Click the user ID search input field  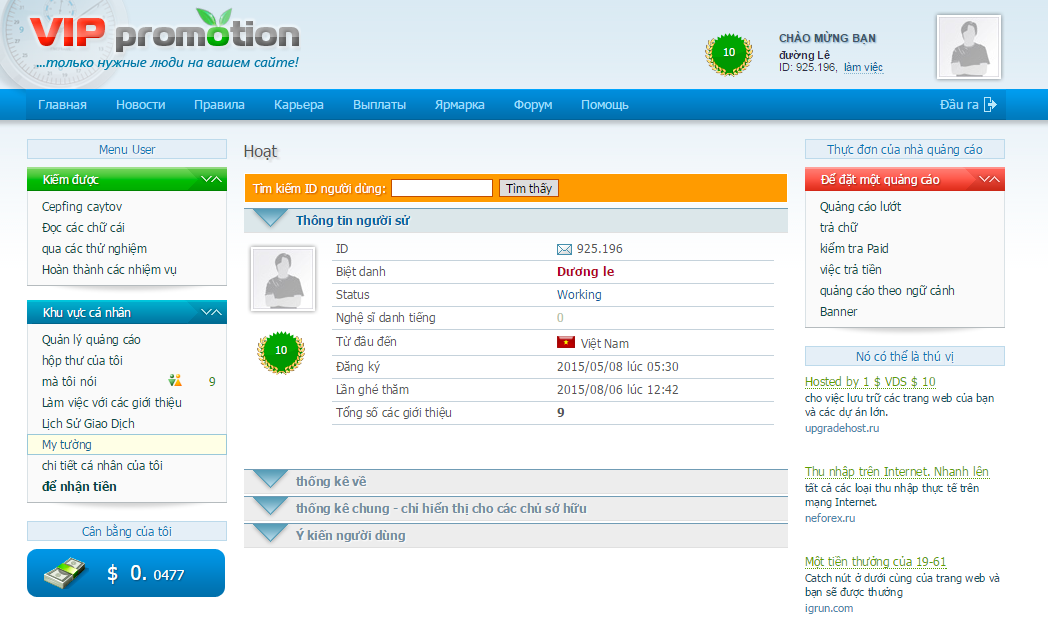(x=442, y=189)
